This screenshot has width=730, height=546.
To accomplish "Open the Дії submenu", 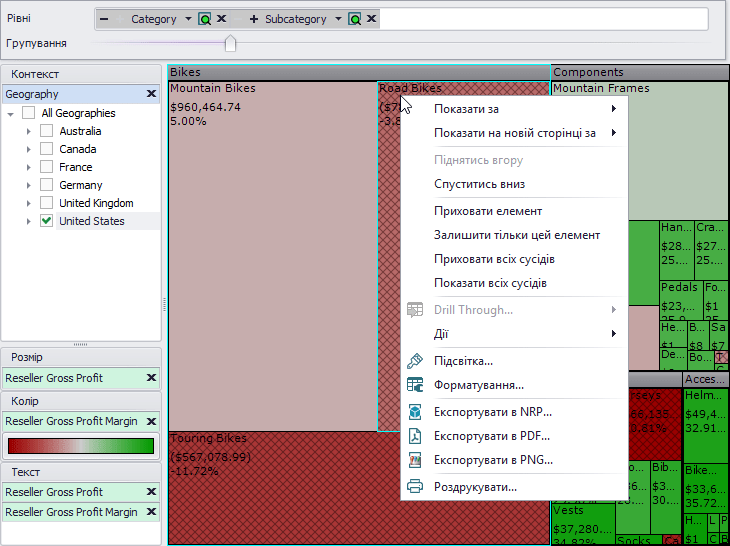I will click(514, 334).
